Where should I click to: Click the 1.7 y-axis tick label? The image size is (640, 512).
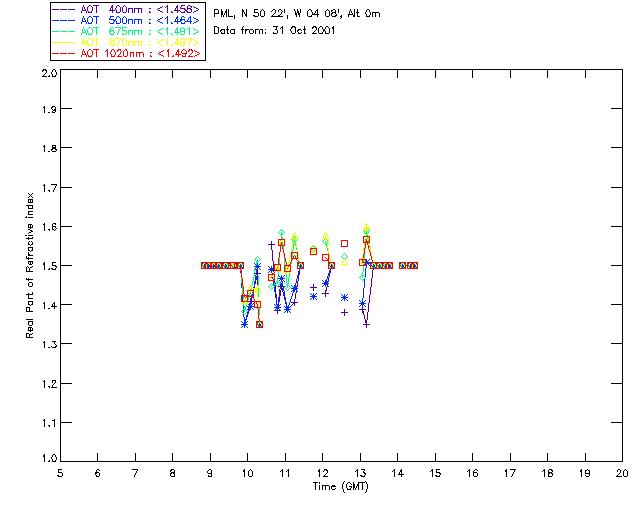[x=49, y=187]
